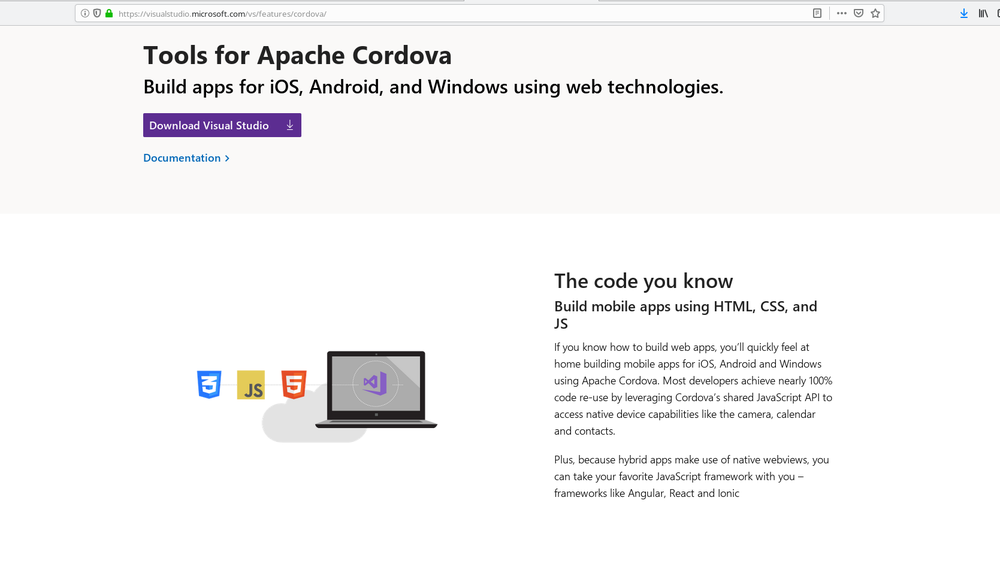This screenshot has height=561, width=1000.
Task: Click the site information icon in address bar
Action: 85,13
